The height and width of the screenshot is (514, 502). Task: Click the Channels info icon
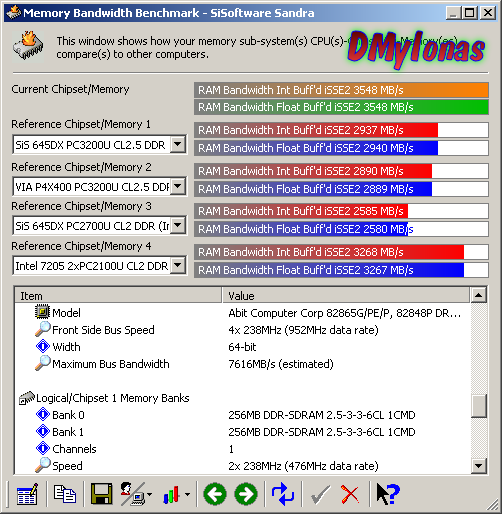coord(43,448)
